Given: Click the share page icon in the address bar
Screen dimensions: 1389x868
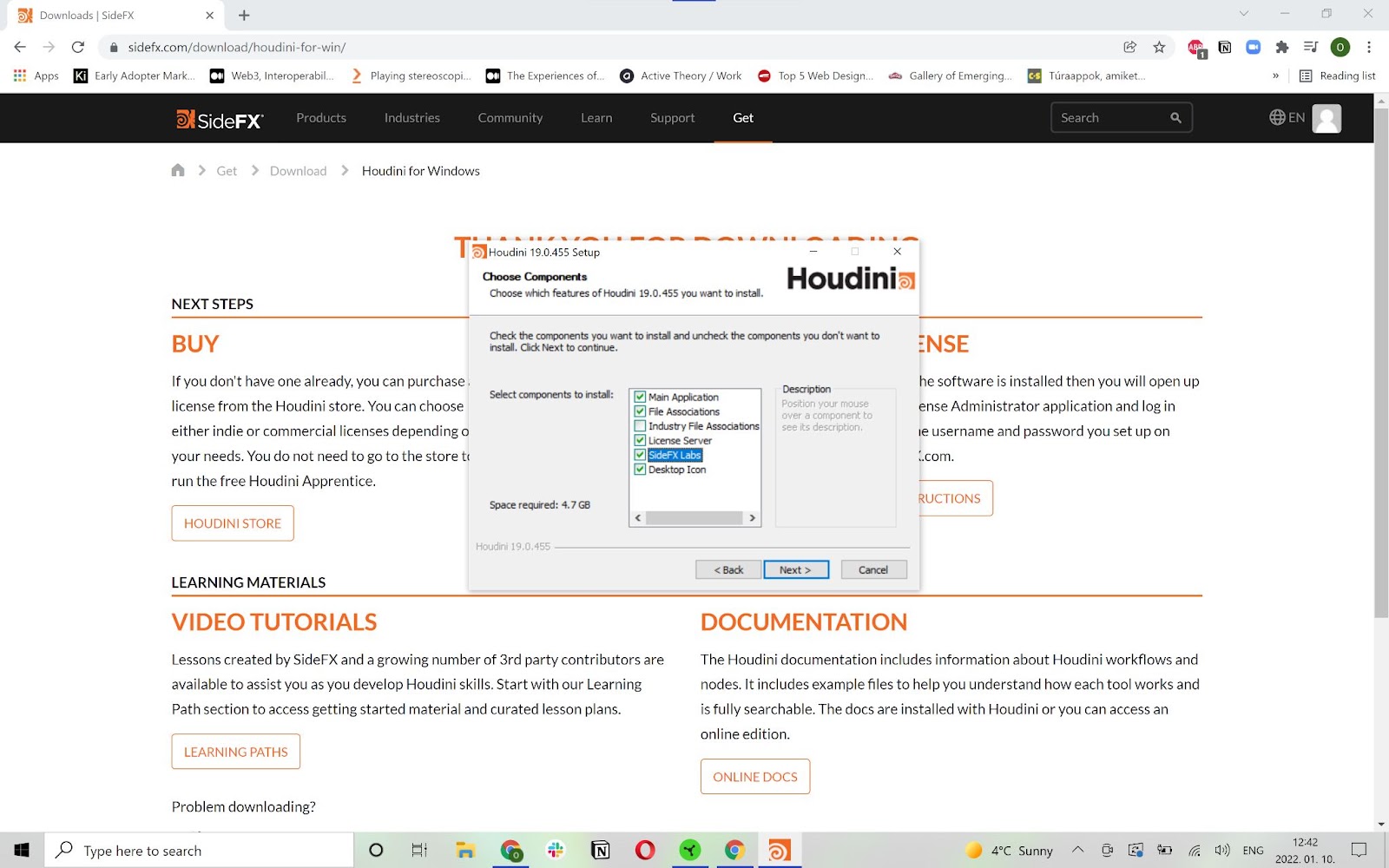Looking at the screenshot, I should click(x=1129, y=47).
